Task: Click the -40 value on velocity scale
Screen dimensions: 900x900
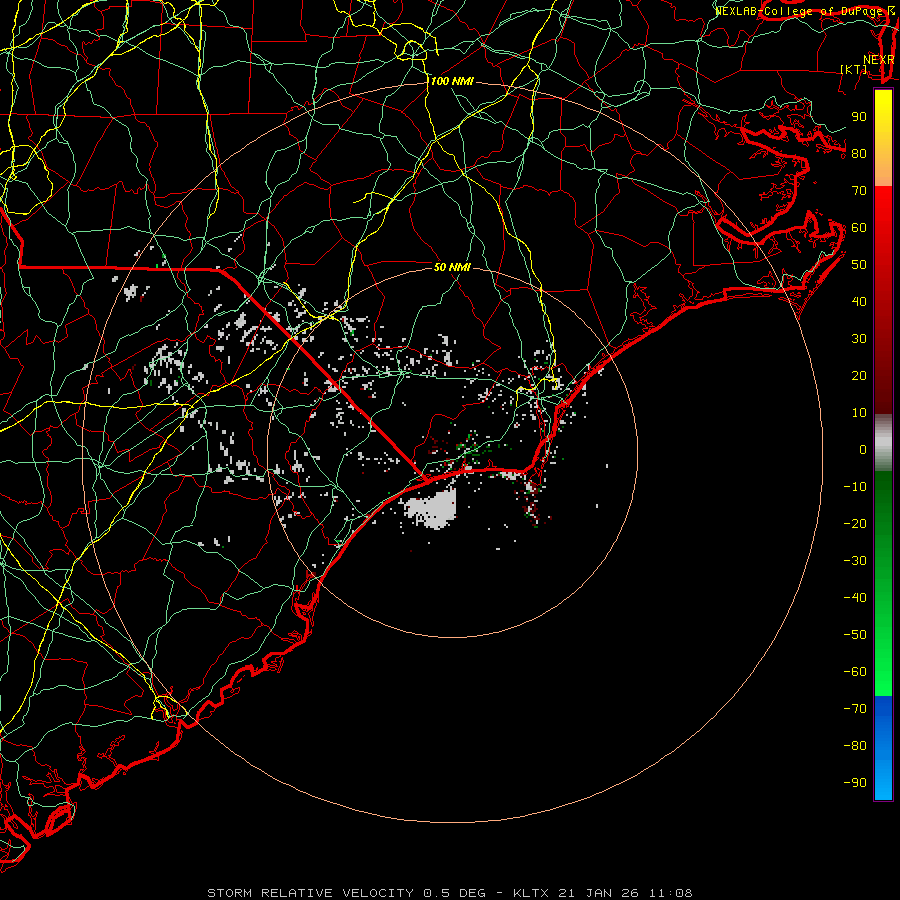Action: 855,598
